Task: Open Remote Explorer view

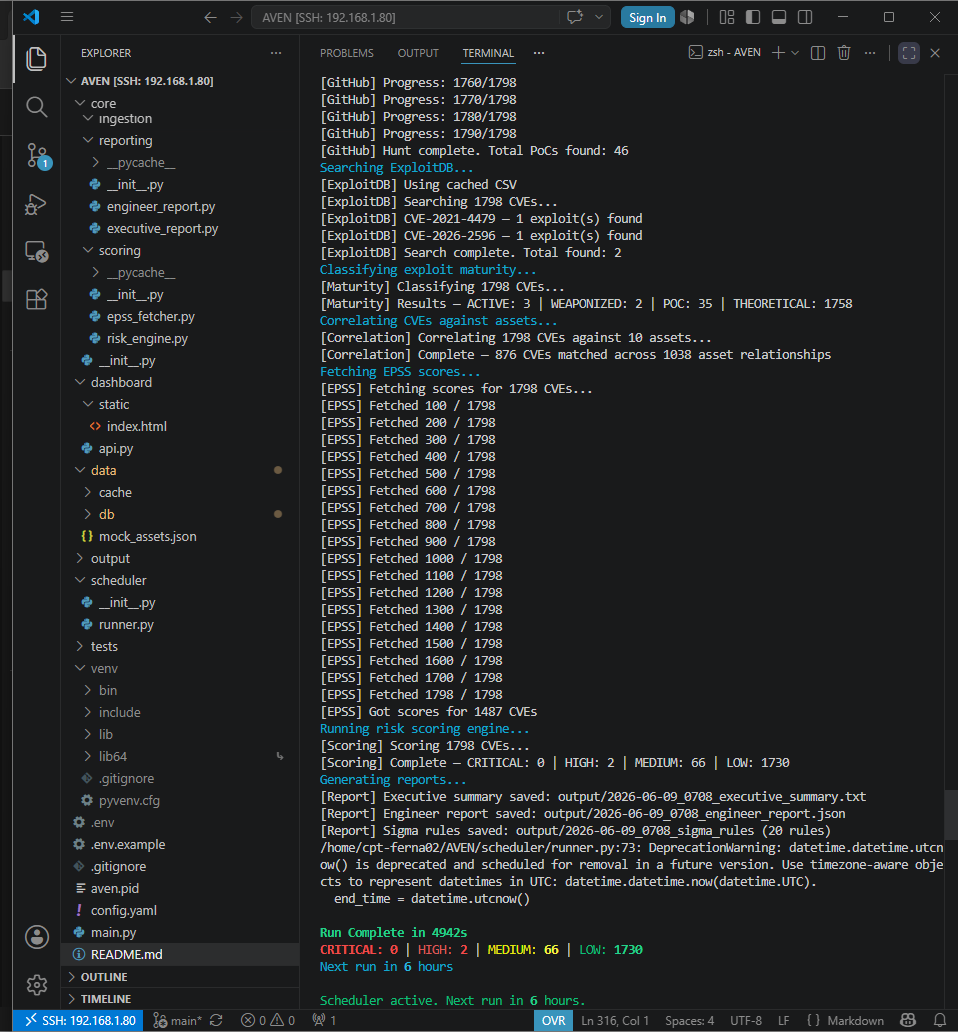Action: (36, 251)
